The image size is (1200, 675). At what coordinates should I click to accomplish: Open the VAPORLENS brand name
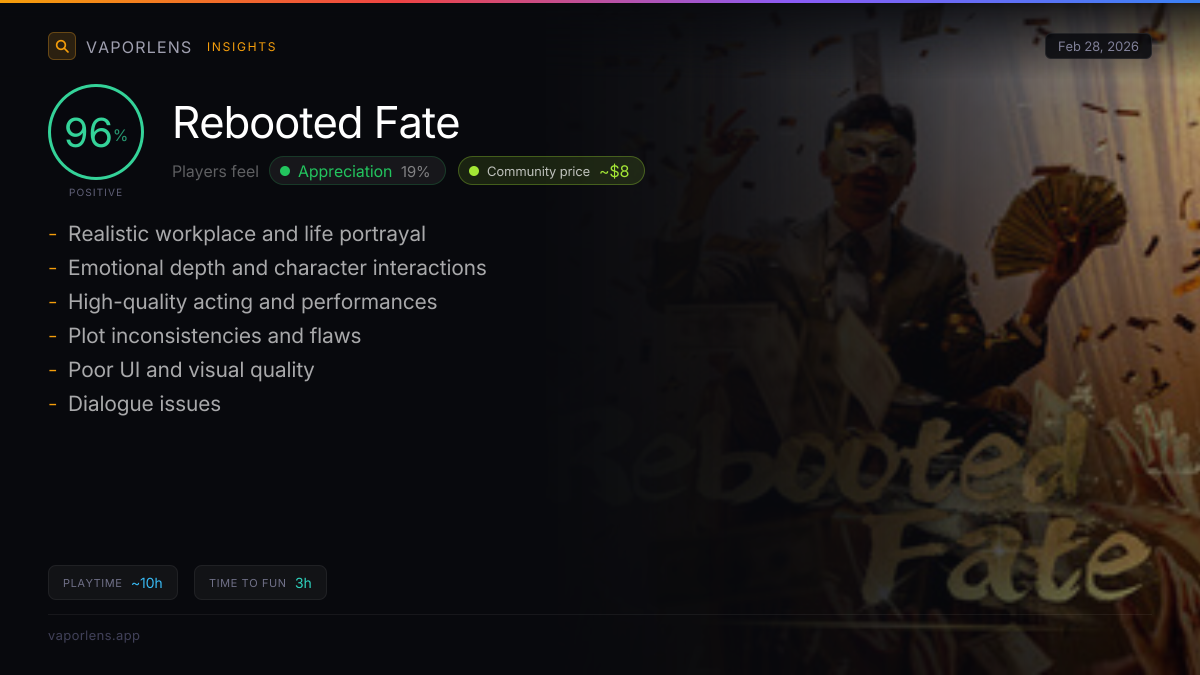click(x=139, y=47)
